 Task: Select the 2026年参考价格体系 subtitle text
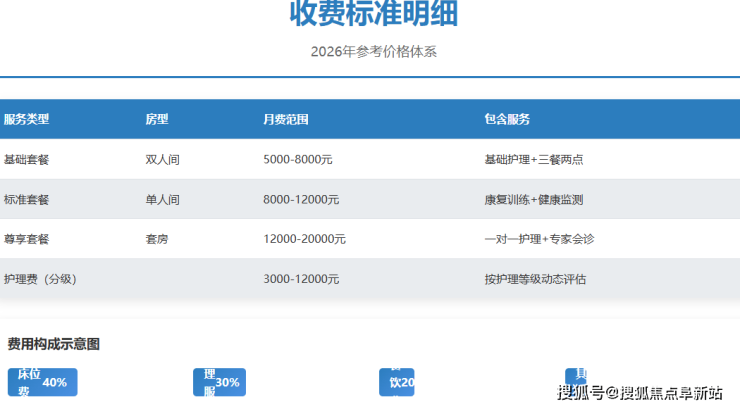374,51
